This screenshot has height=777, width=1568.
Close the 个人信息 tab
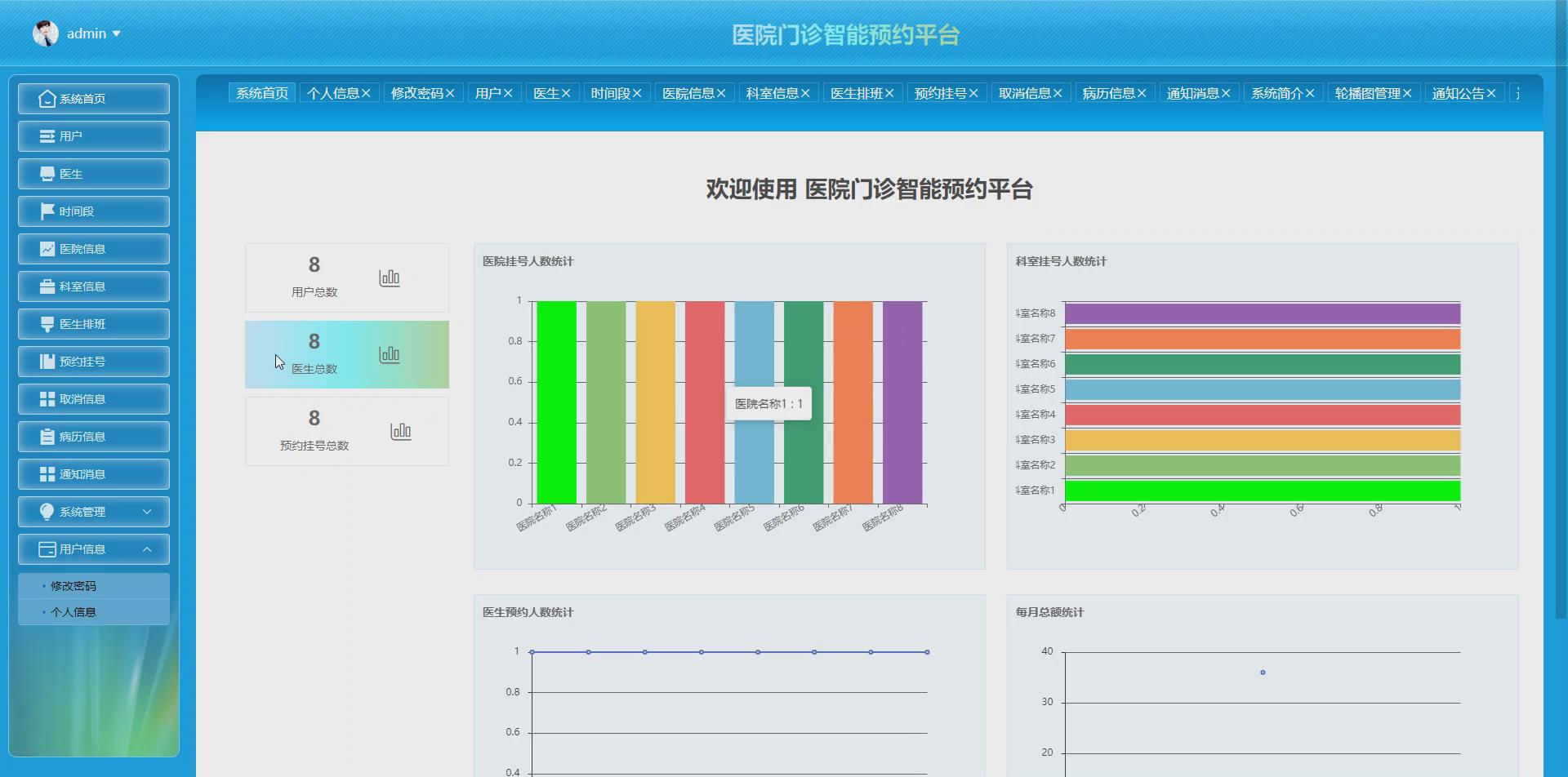(366, 94)
